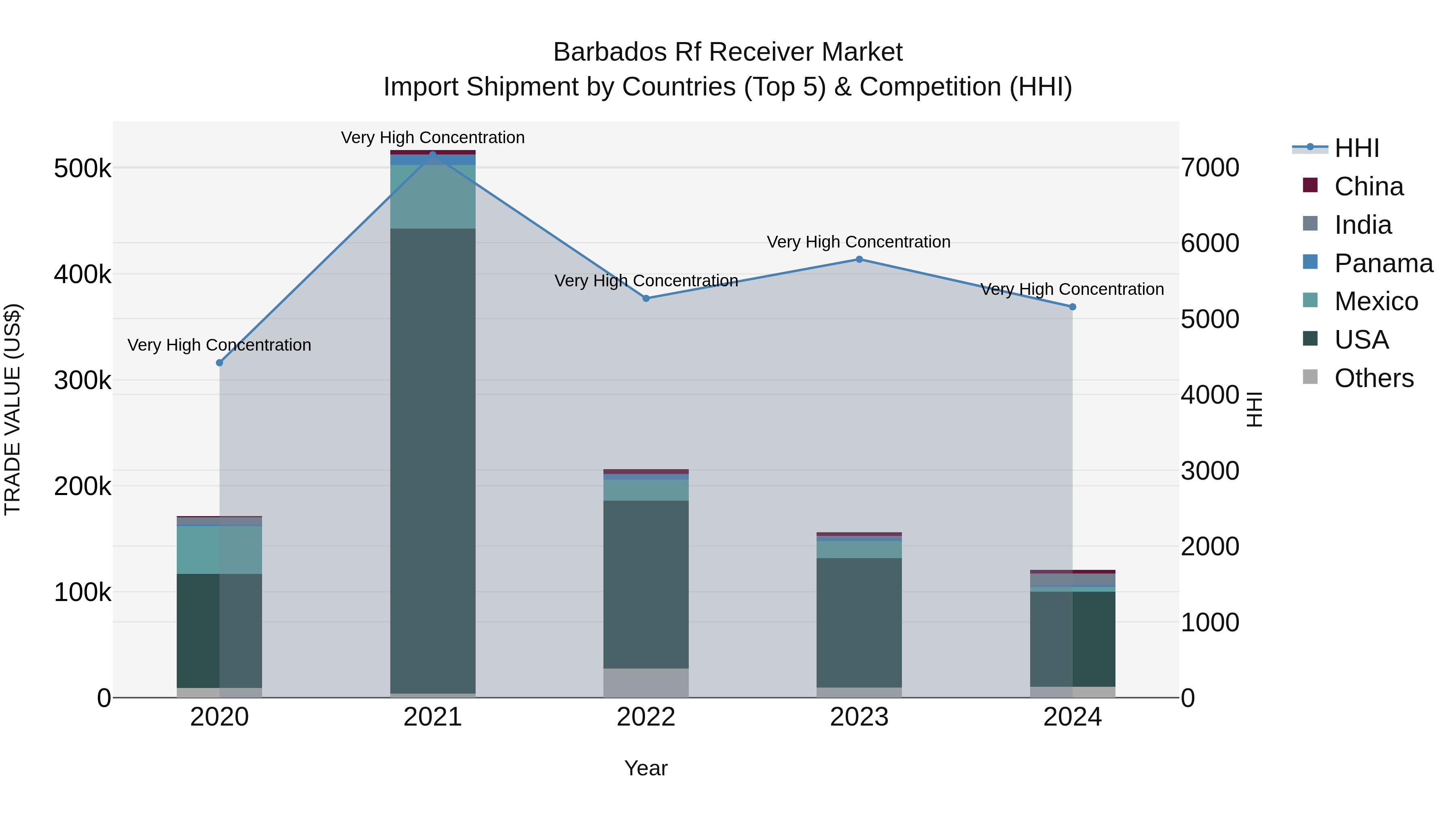1456x819 pixels.
Task: Click the 'TRADE VALUE (US$)' axis title
Action: coord(13,409)
